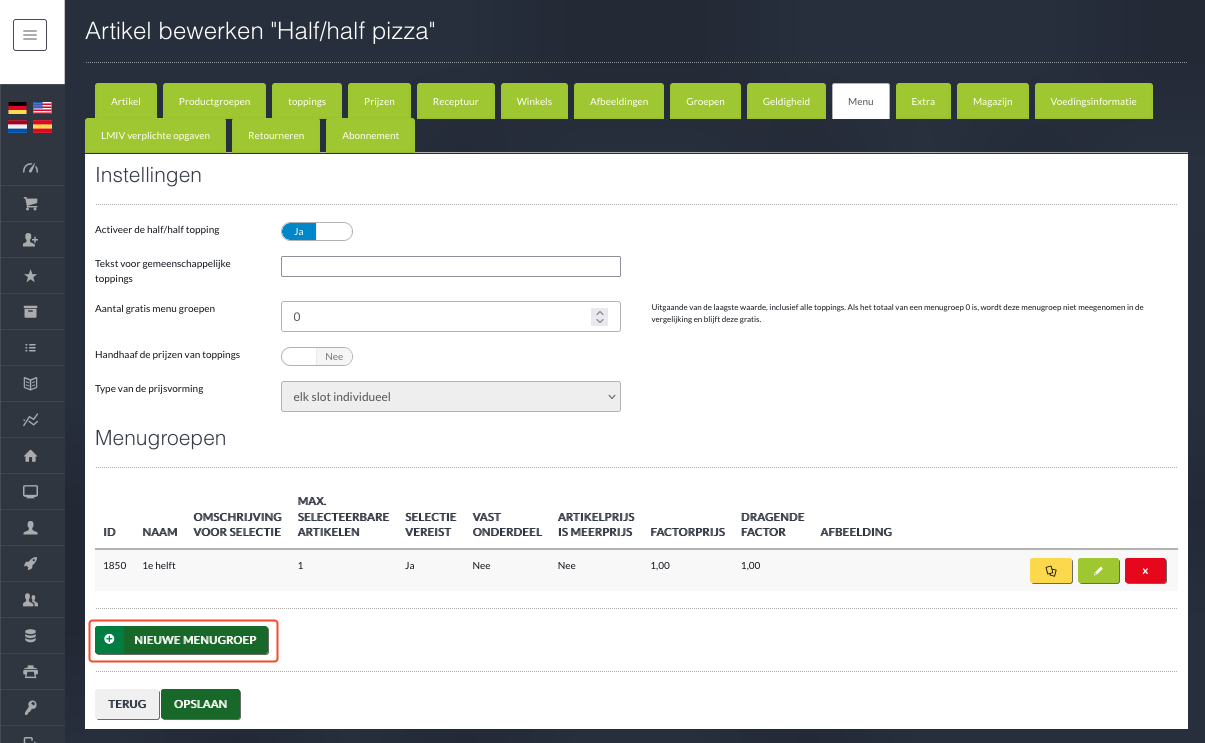
Task: Select the Afbeeldingen tab
Action: pyautogui.click(x=619, y=102)
